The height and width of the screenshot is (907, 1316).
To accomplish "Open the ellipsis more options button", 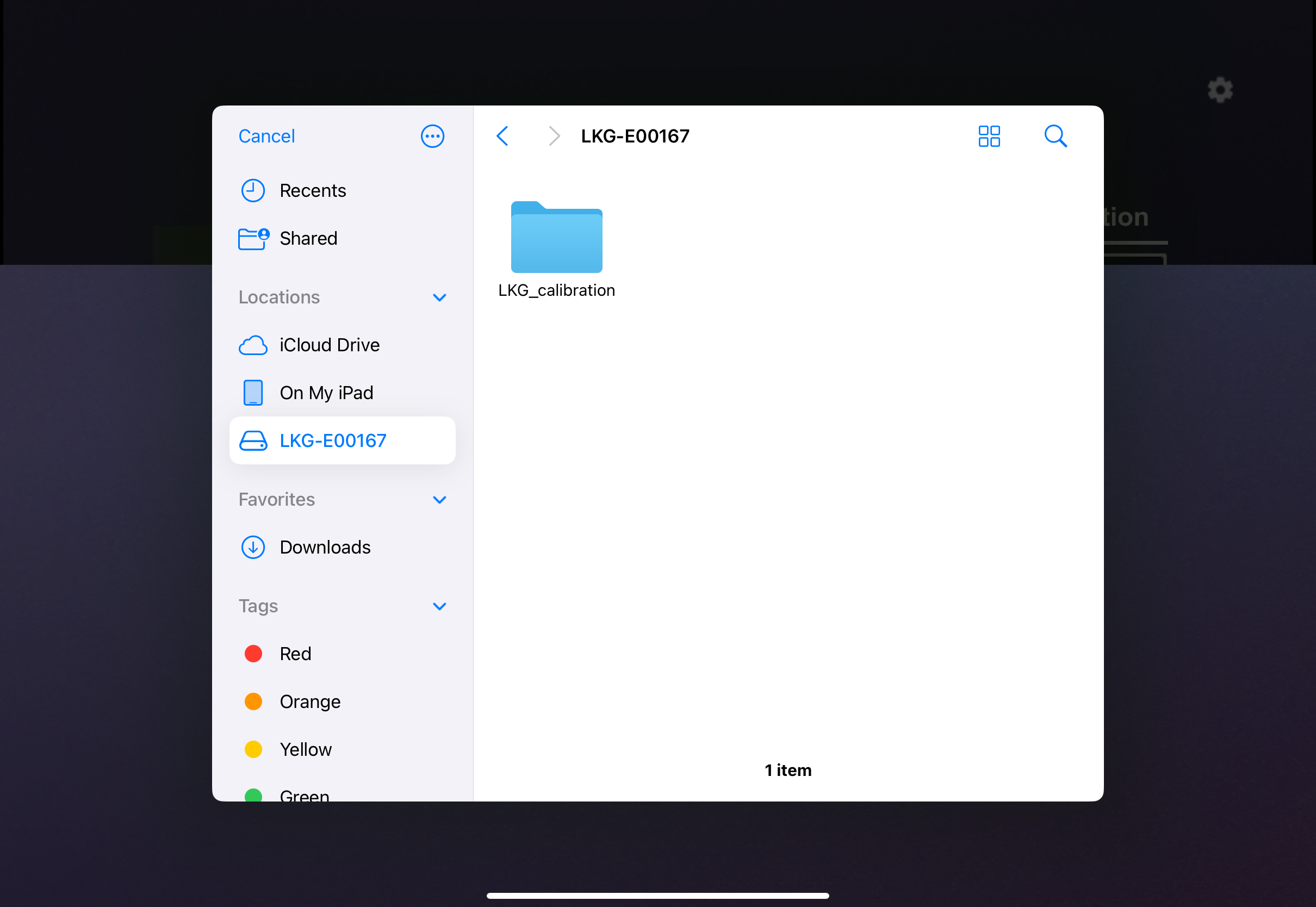I will [432, 136].
